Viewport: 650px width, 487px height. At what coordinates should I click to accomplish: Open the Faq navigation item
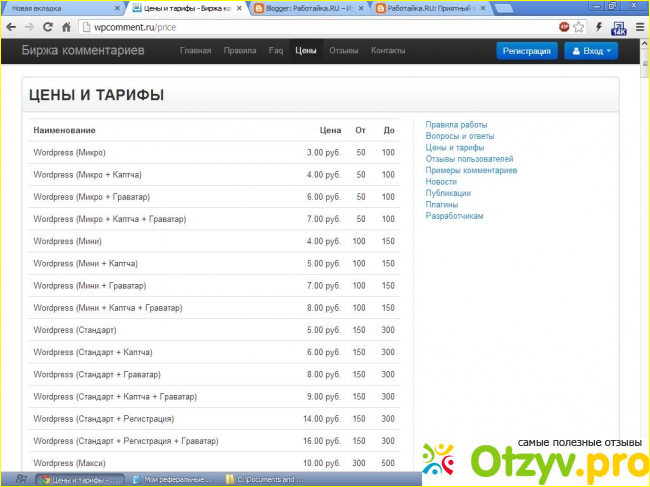pos(275,50)
